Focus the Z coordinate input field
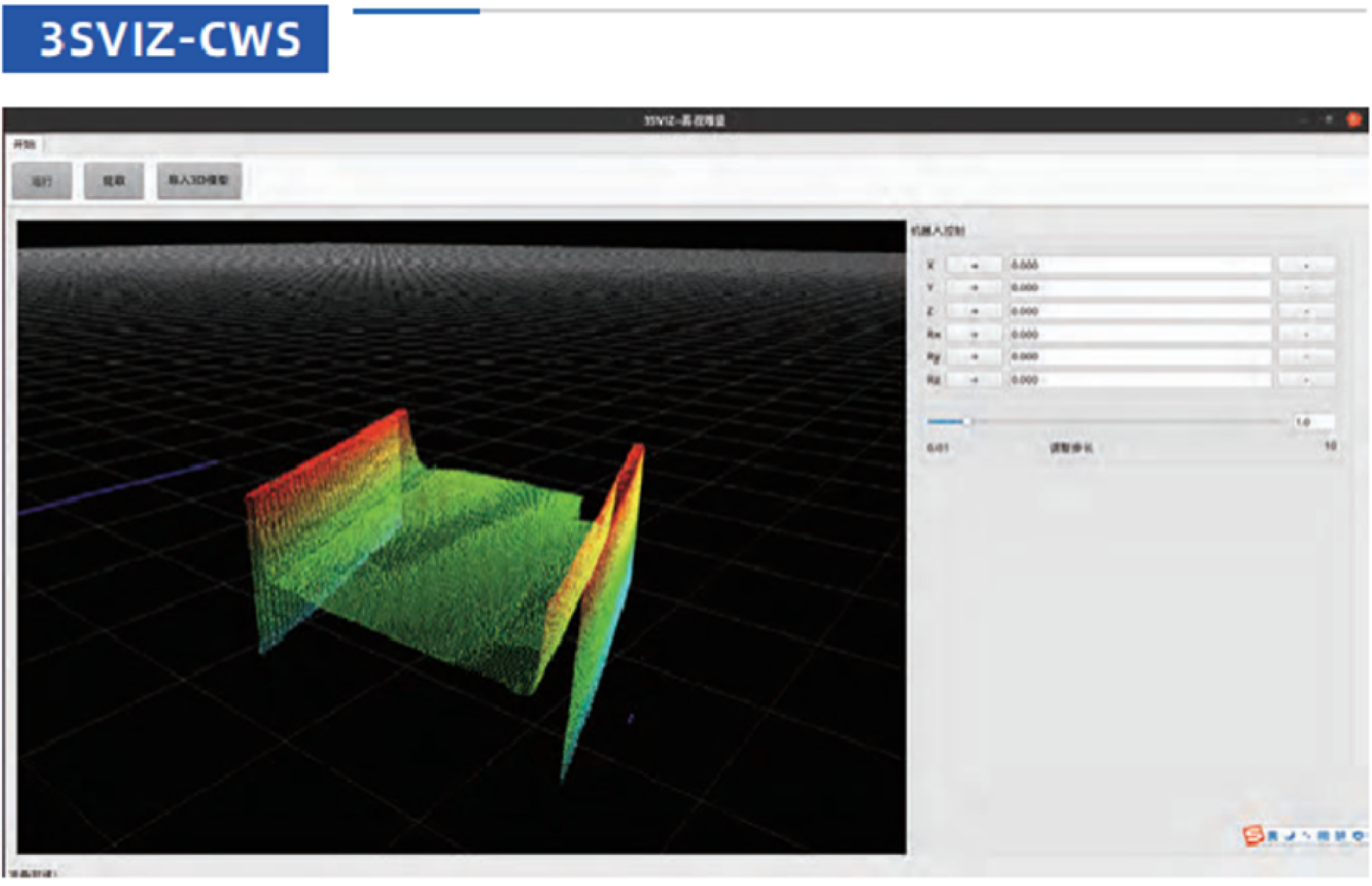The image size is (1372, 886). point(1140,311)
